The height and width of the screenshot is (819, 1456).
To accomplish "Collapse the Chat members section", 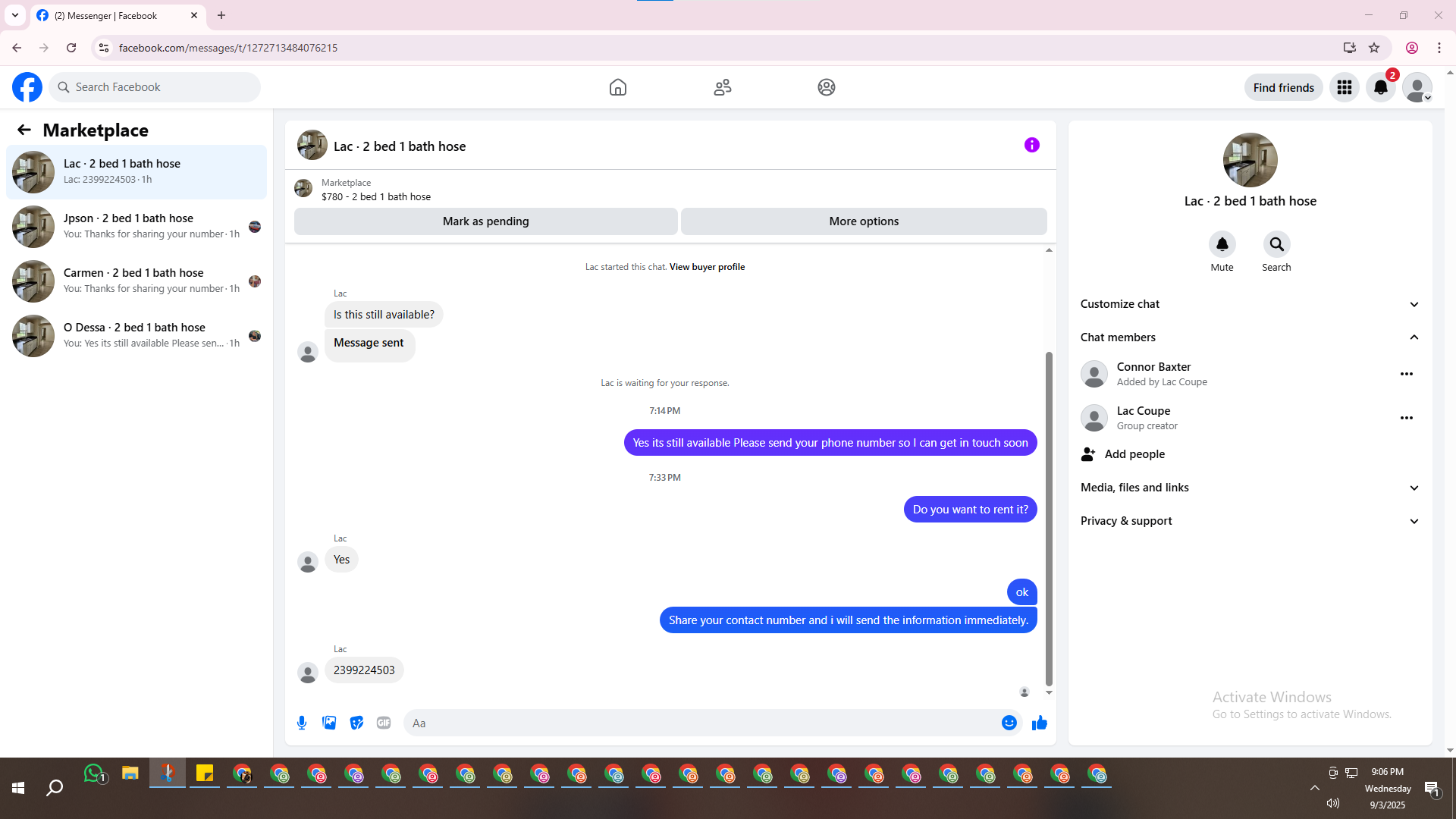I will (x=1250, y=337).
